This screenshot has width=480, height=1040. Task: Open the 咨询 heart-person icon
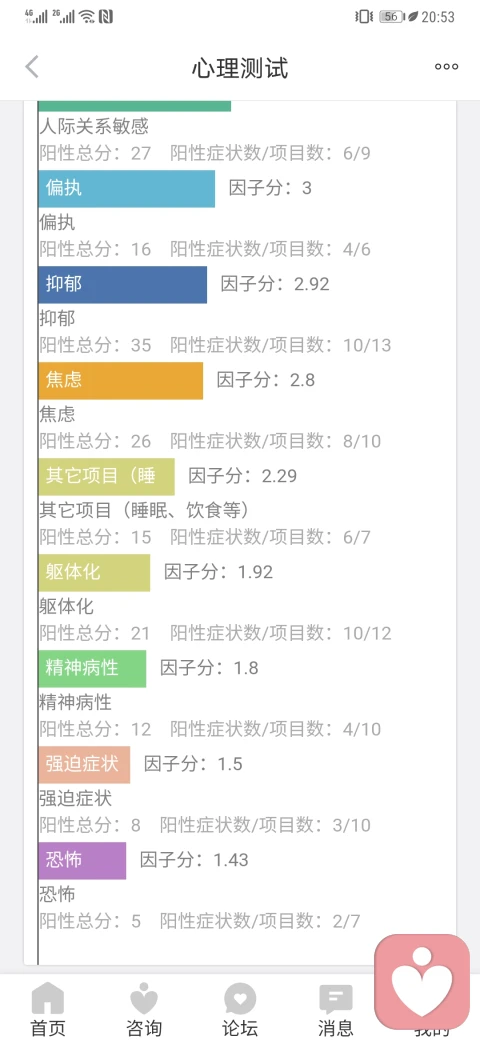point(144,998)
